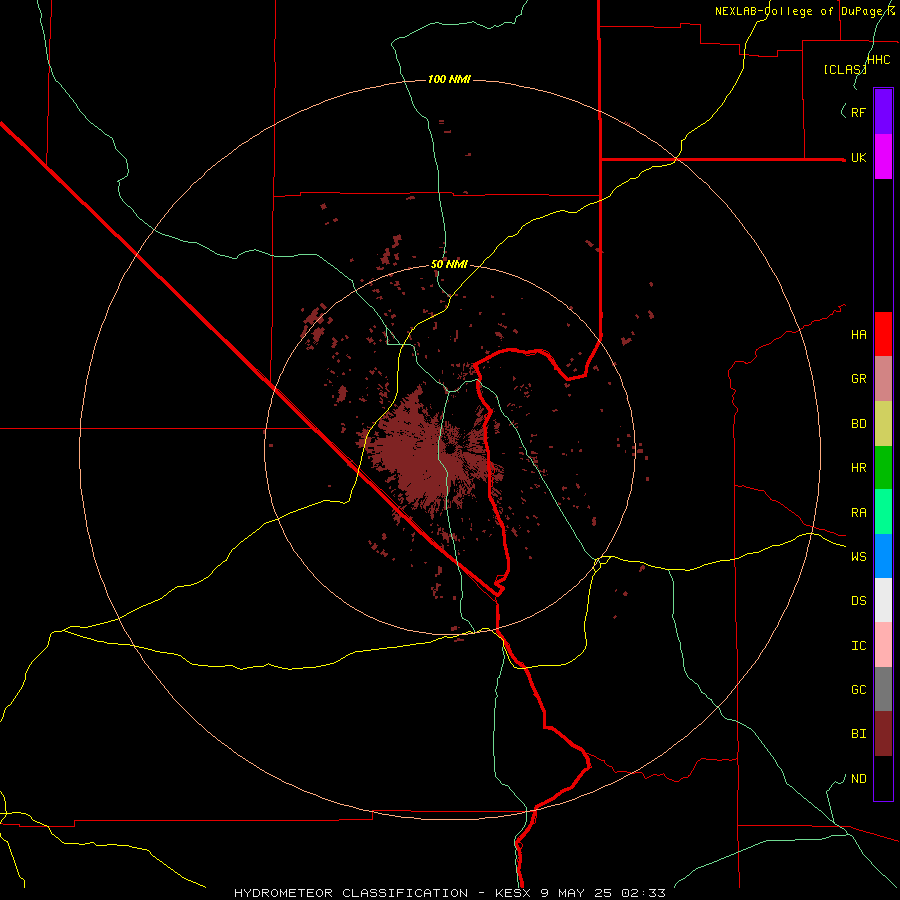Click the blue WS legend color swatch
The image size is (900, 900).
[883, 556]
